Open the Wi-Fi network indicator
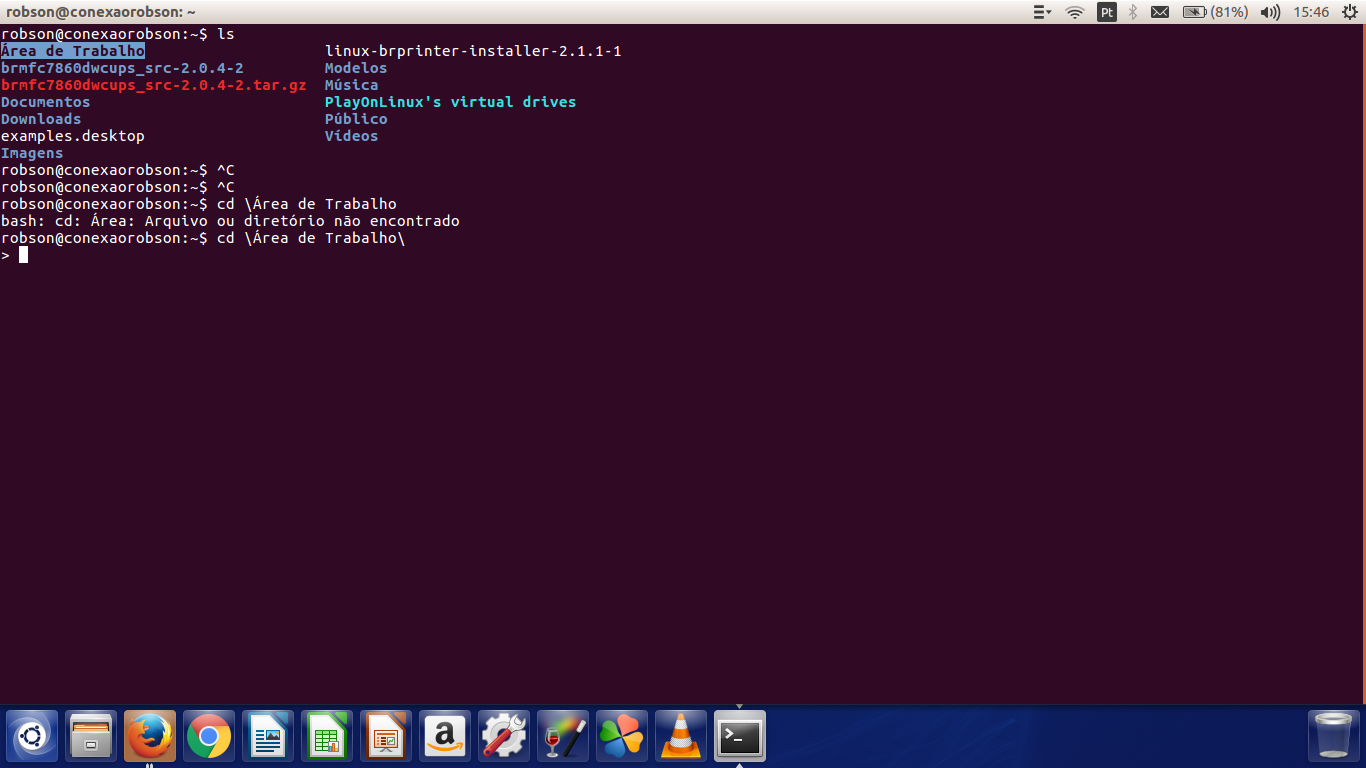Screen dimensions: 1366x768 (1075, 12)
